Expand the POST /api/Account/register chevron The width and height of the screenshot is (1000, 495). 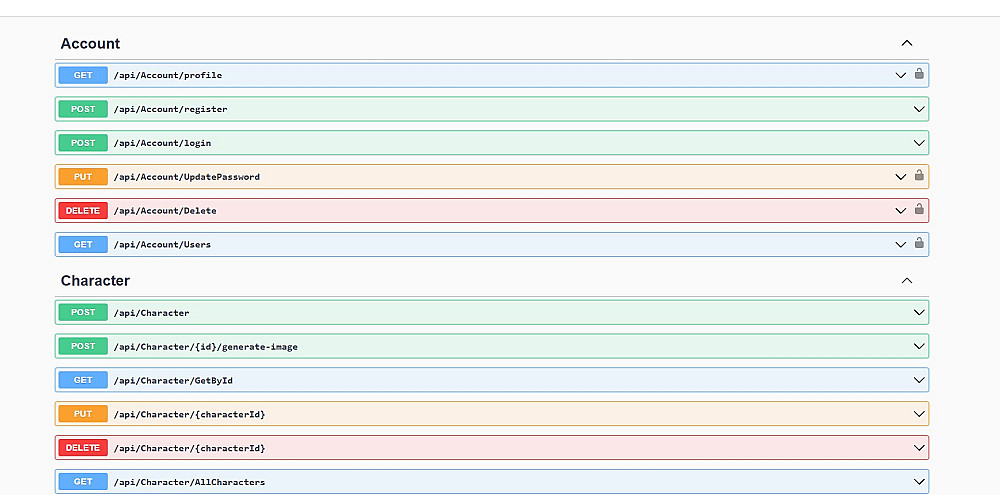[919, 109]
